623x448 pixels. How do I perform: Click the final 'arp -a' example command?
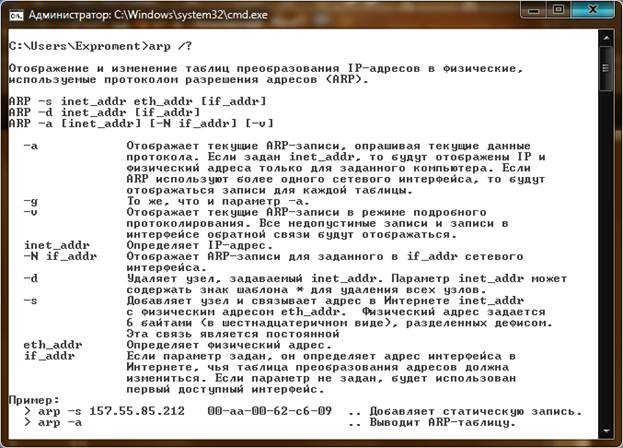tap(60, 422)
